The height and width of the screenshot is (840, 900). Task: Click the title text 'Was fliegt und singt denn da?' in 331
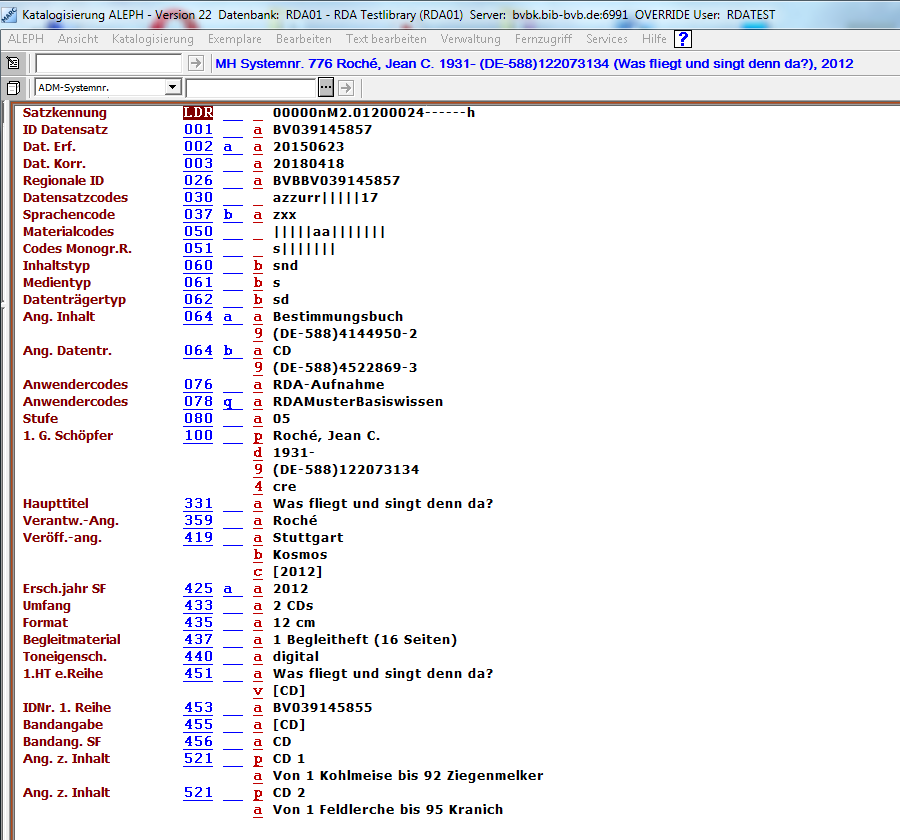click(x=382, y=503)
